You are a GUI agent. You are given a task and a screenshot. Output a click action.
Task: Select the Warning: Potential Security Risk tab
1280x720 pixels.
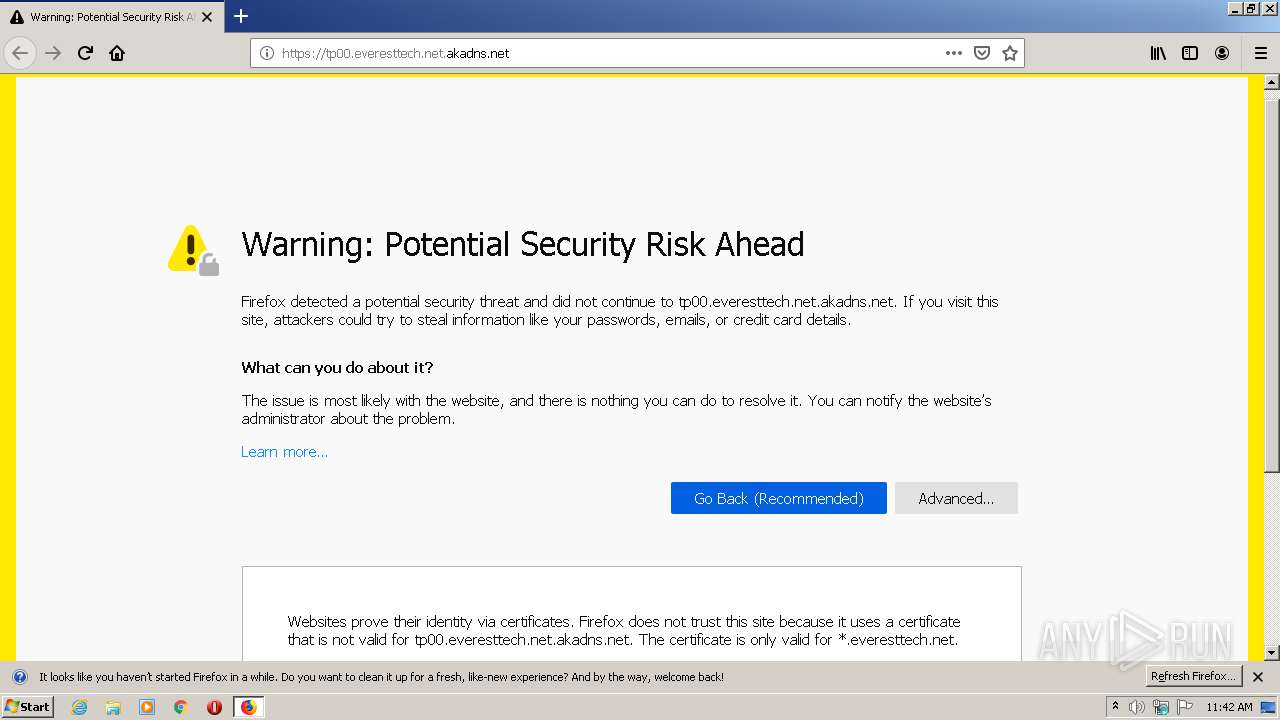click(105, 17)
